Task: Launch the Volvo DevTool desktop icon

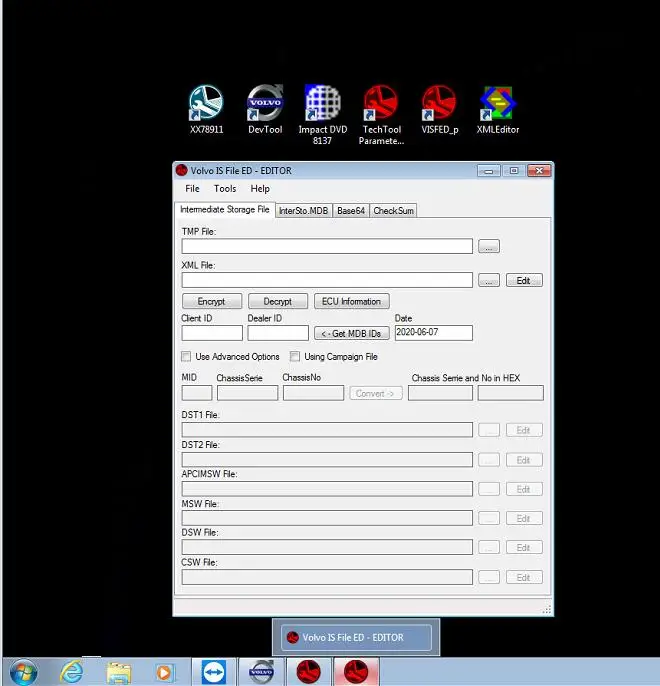Action: tap(265, 110)
